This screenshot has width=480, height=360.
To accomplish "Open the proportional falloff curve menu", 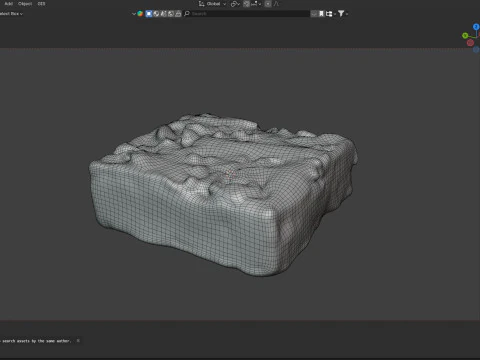I will pyautogui.click(x=277, y=4).
